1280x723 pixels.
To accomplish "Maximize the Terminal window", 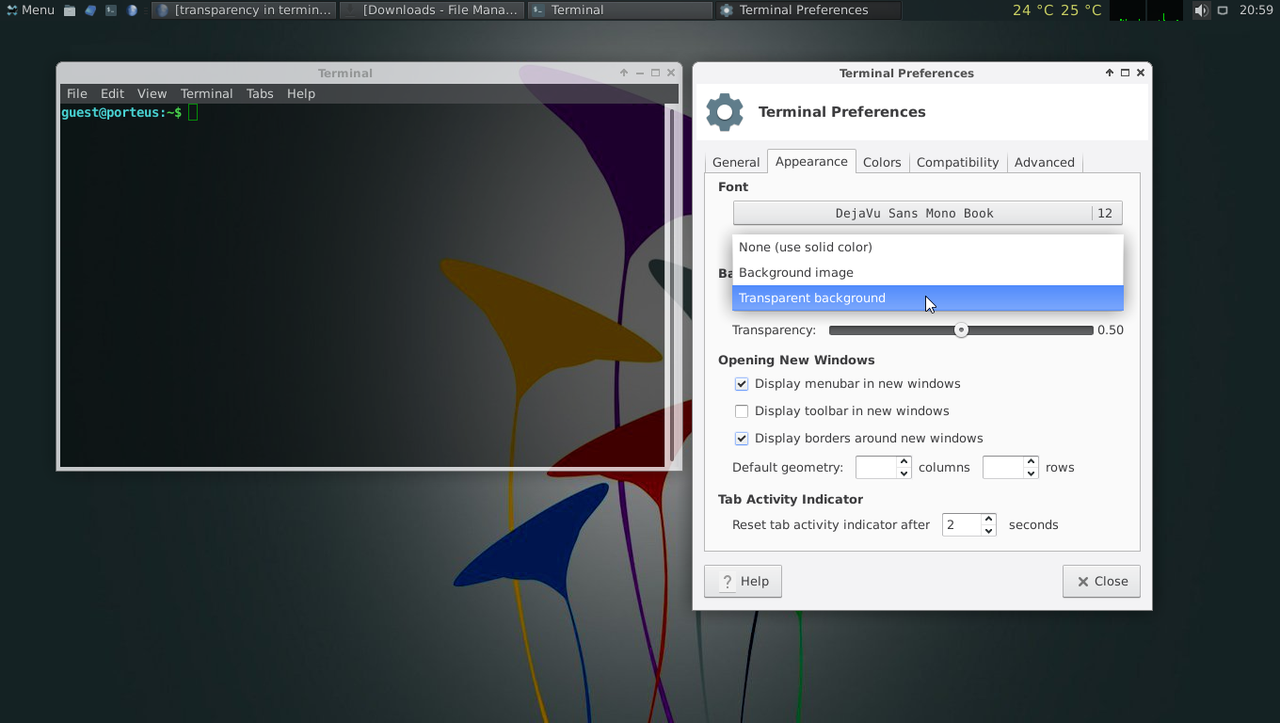I will [656, 73].
